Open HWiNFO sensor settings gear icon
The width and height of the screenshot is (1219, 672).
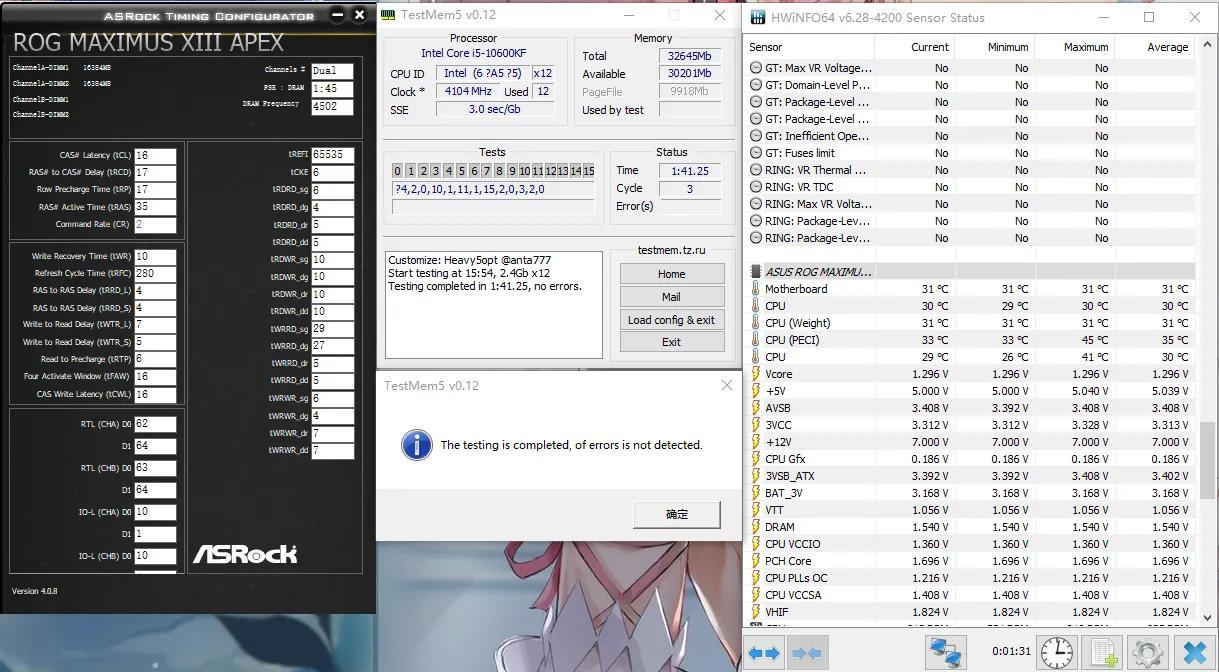(x=1147, y=653)
